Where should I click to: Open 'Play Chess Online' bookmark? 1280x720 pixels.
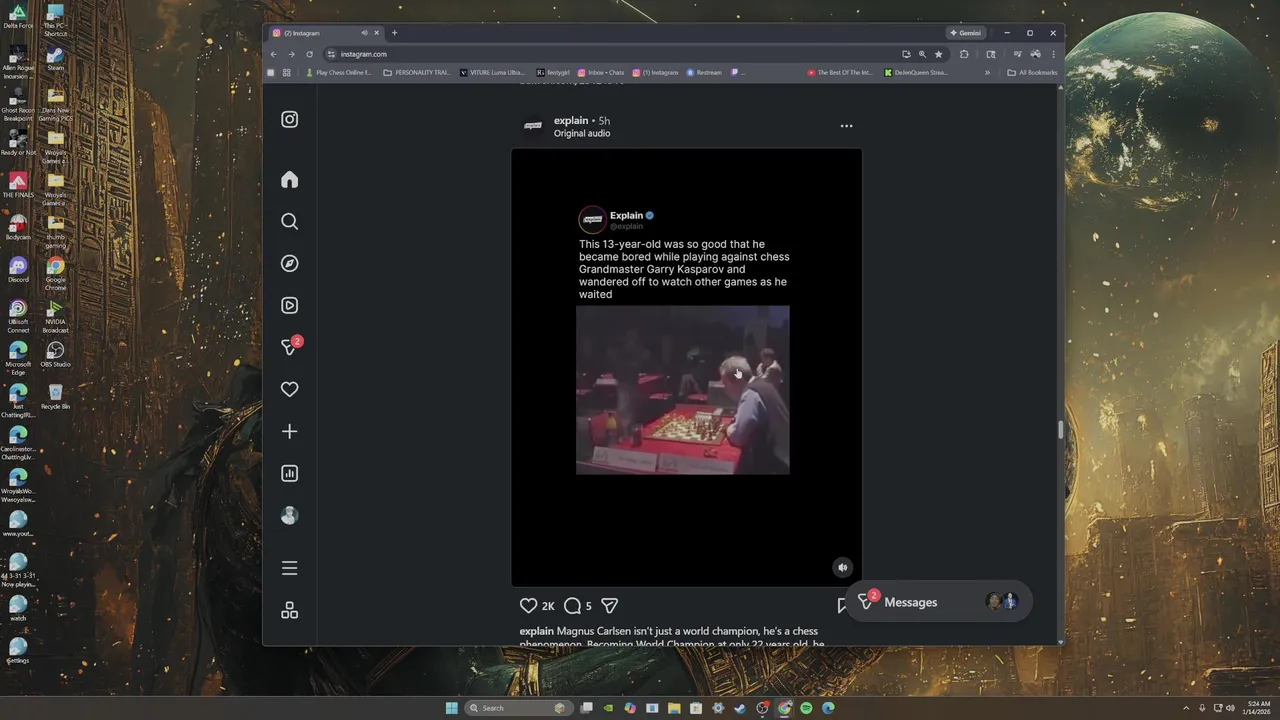click(x=338, y=73)
